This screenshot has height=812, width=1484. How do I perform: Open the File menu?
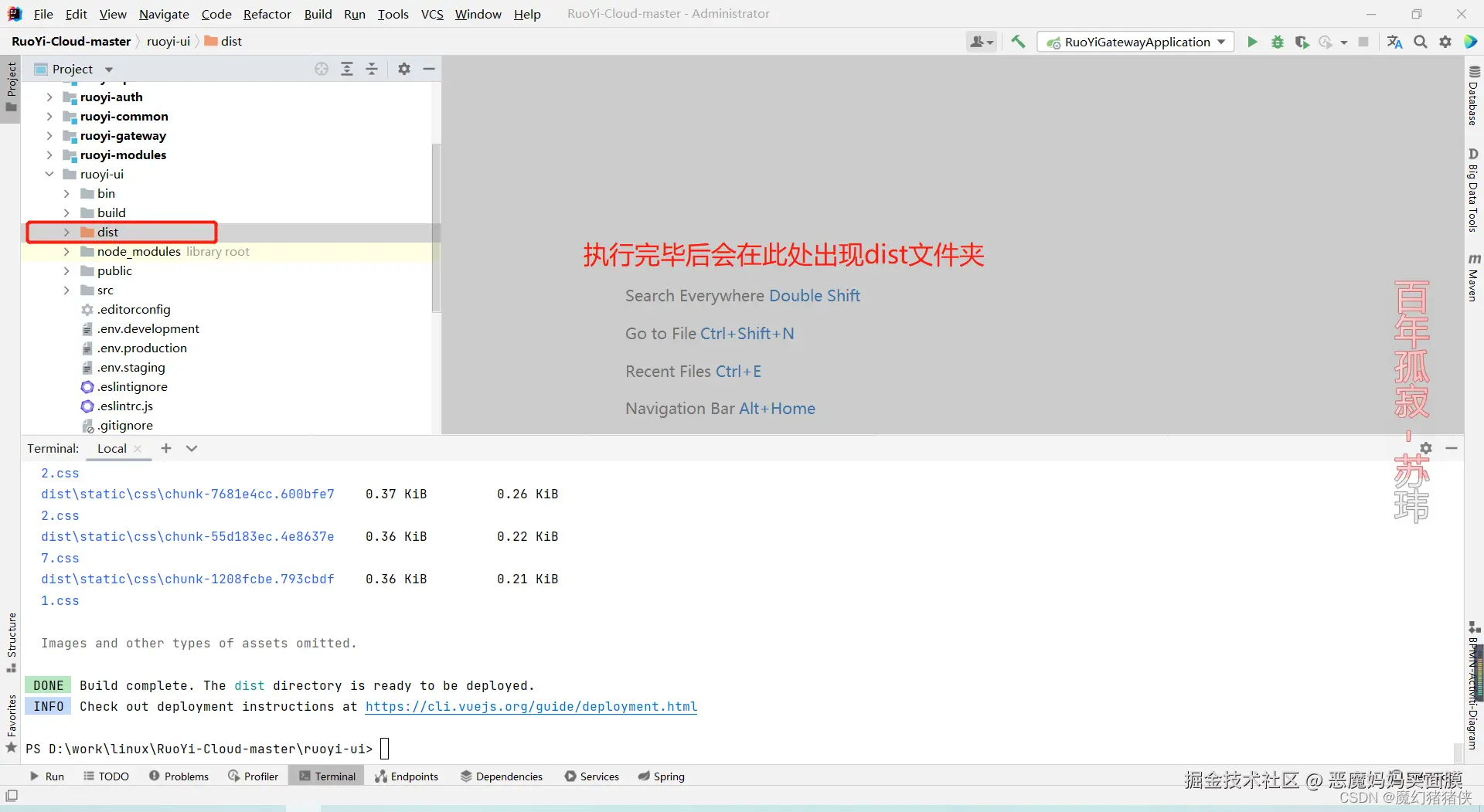coord(43,14)
